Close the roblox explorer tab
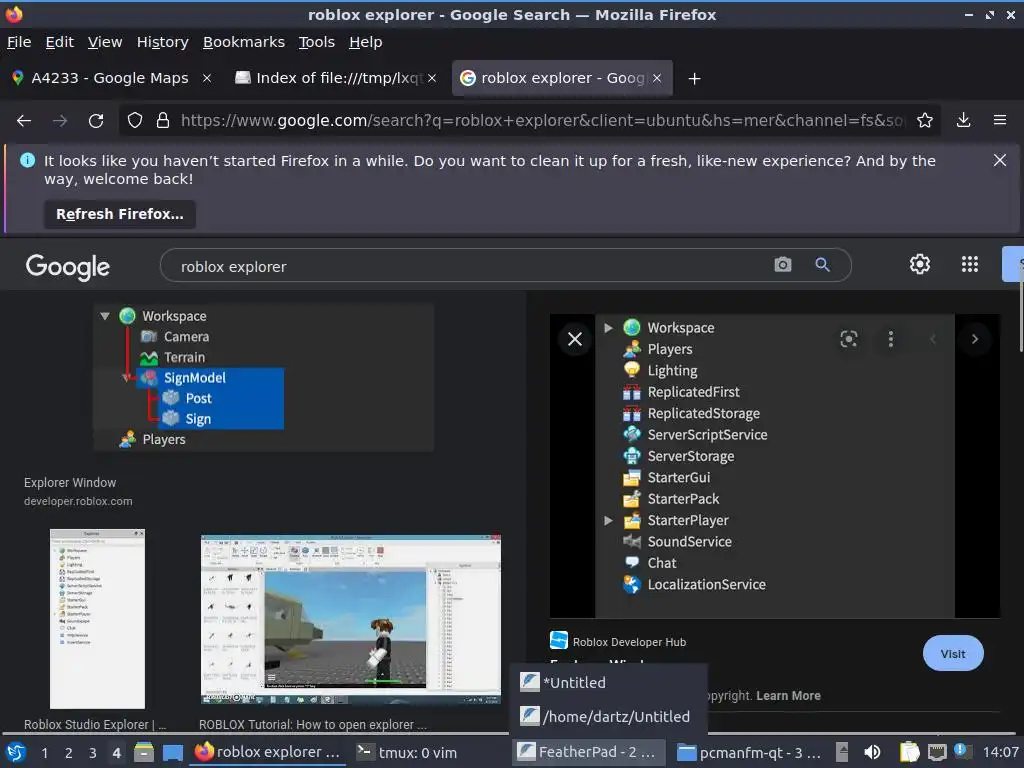Image resolution: width=1024 pixels, height=768 pixels. pos(657,78)
